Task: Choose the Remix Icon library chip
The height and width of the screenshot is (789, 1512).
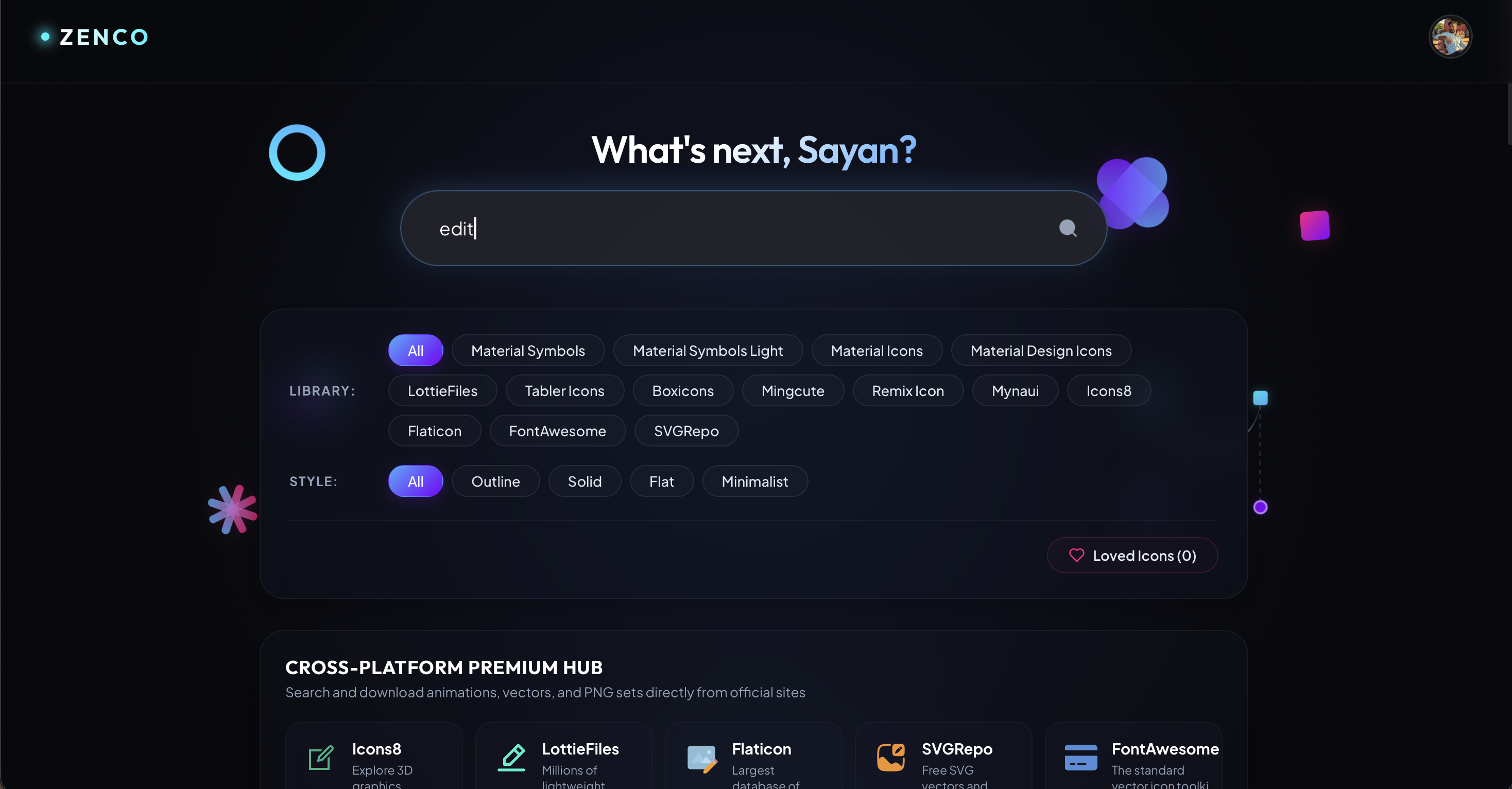Action: click(x=907, y=390)
